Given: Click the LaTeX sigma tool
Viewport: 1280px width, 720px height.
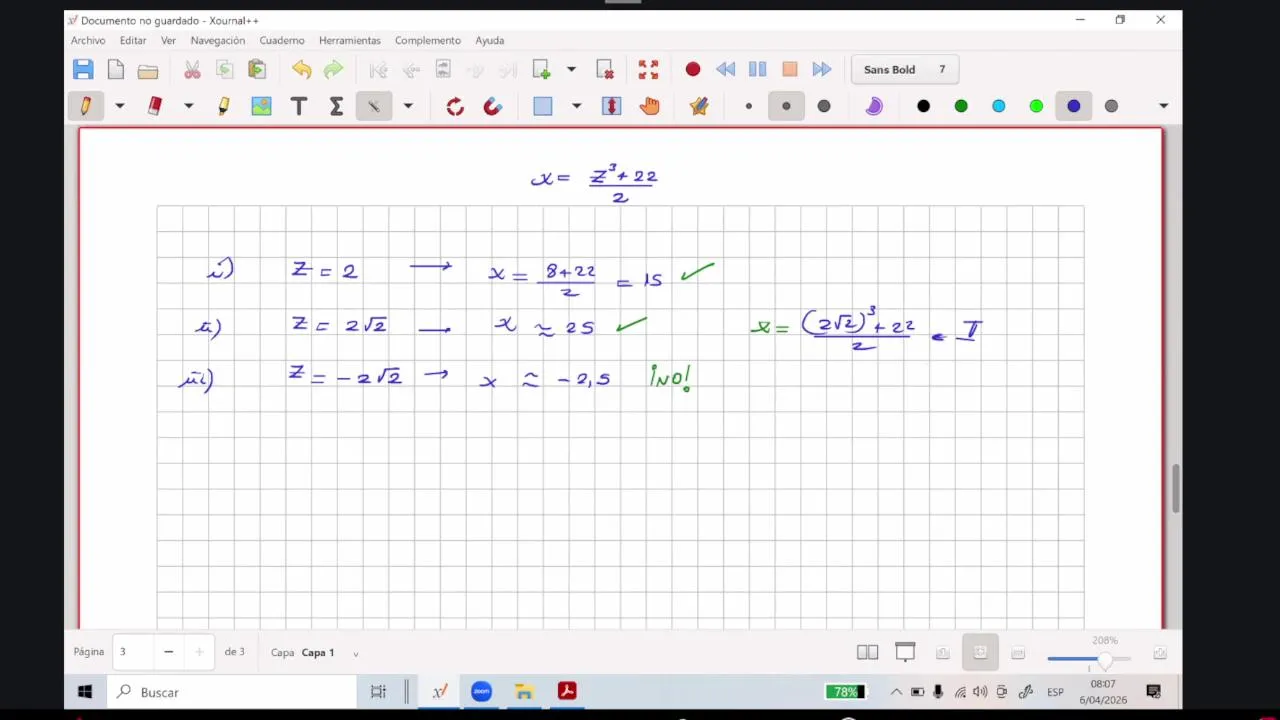Looking at the screenshot, I should pos(336,106).
